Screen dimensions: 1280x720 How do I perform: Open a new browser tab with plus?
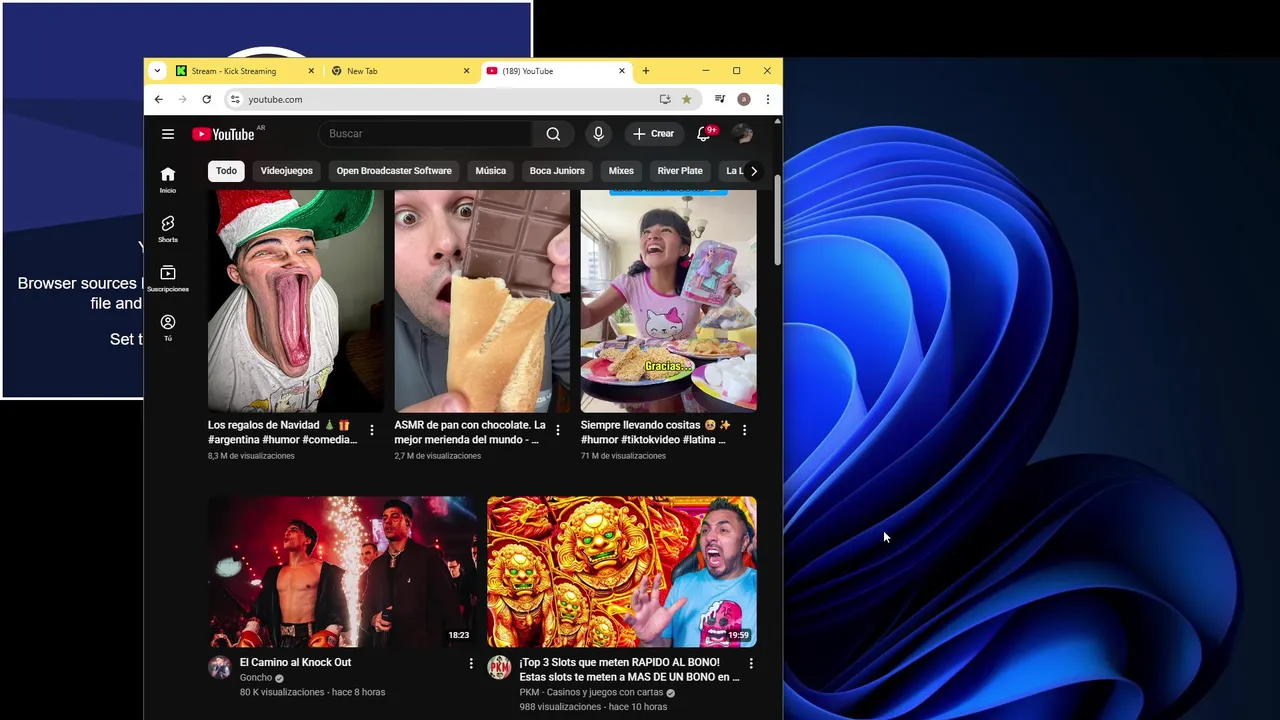[x=646, y=71]
